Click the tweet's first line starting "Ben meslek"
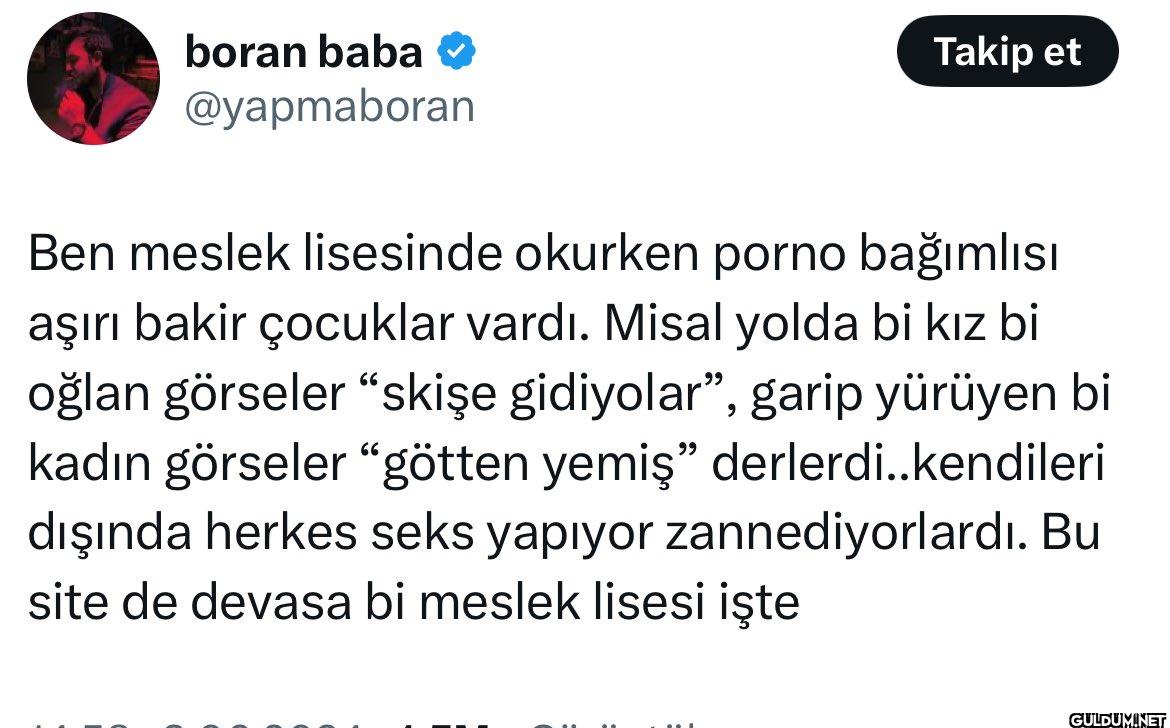Image resolution: width=1170 pixels, height=728 pixels. [542, 255]
